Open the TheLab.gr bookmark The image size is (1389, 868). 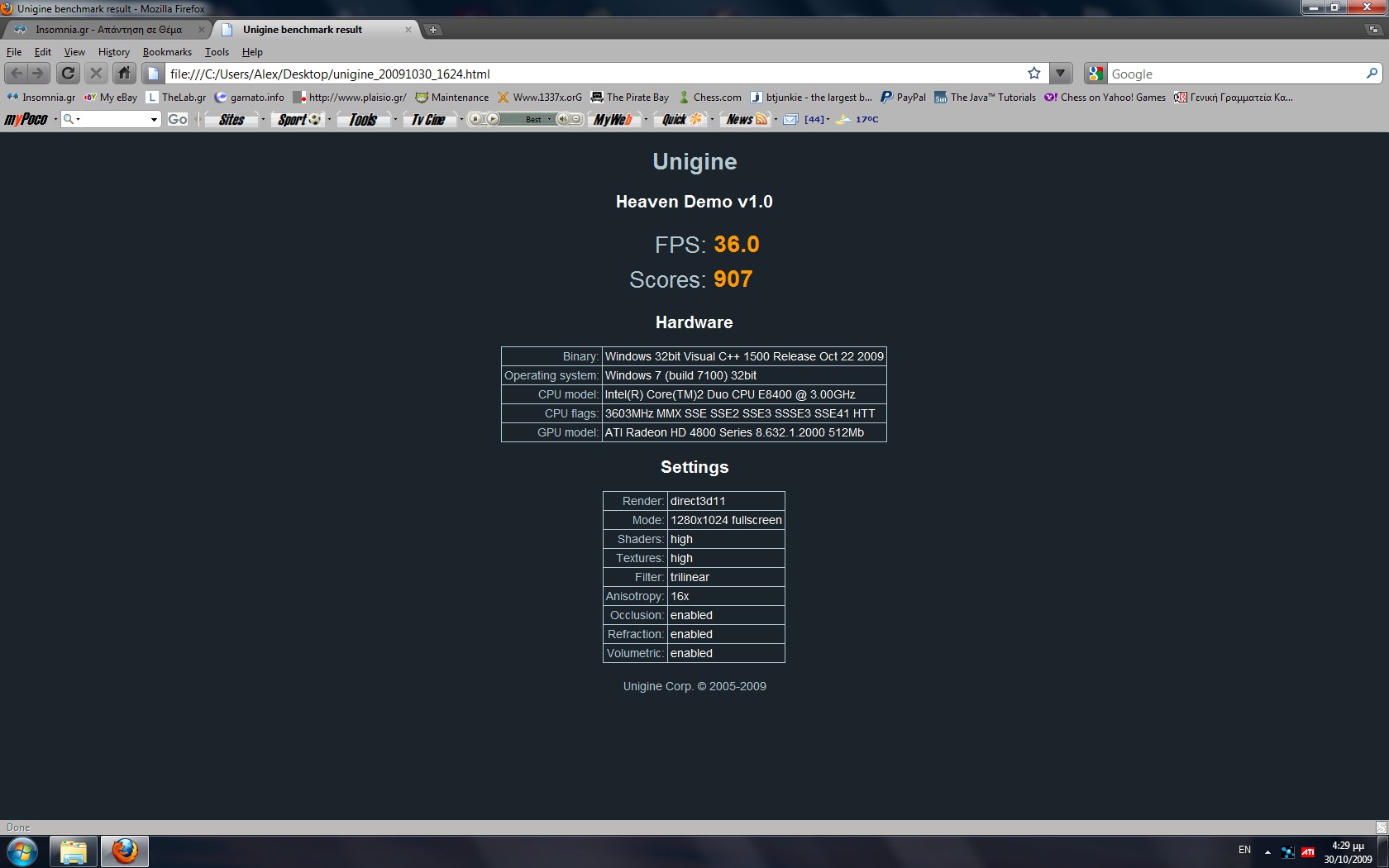point(176,98)
